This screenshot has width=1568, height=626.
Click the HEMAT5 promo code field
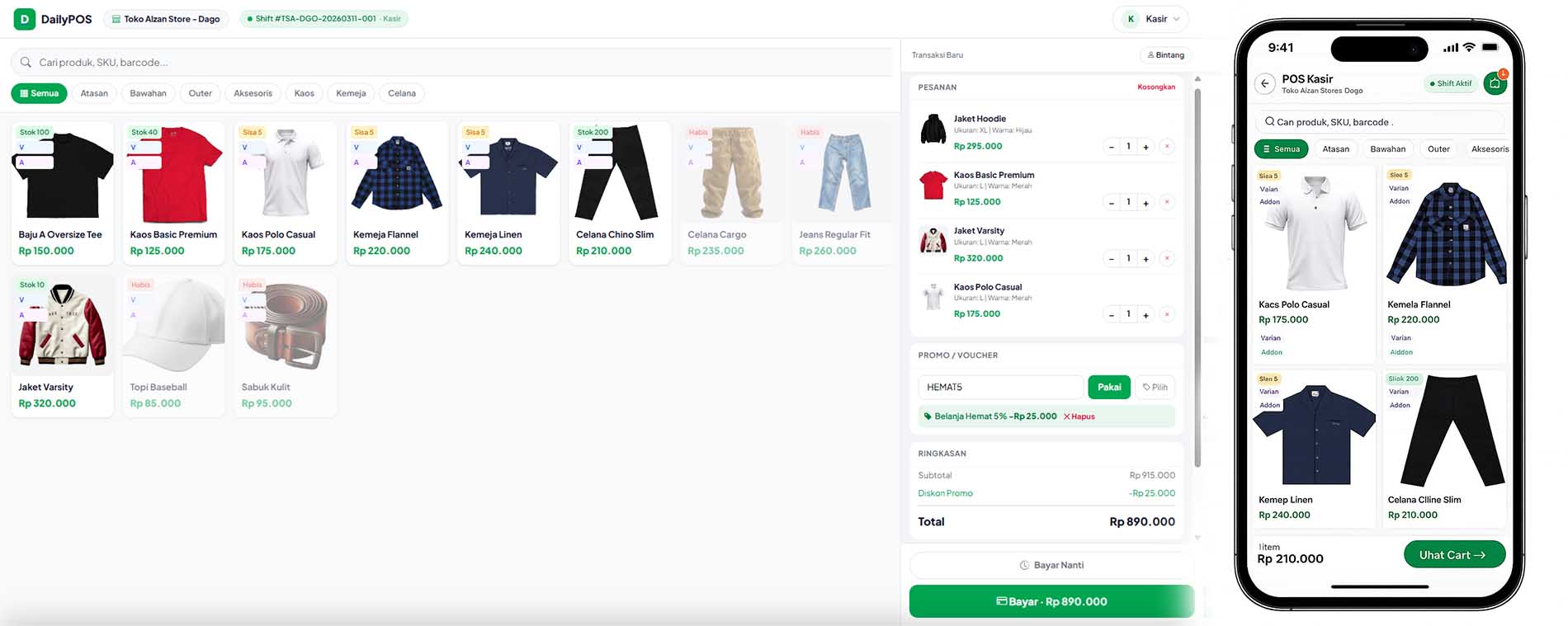click(1000, 387)
